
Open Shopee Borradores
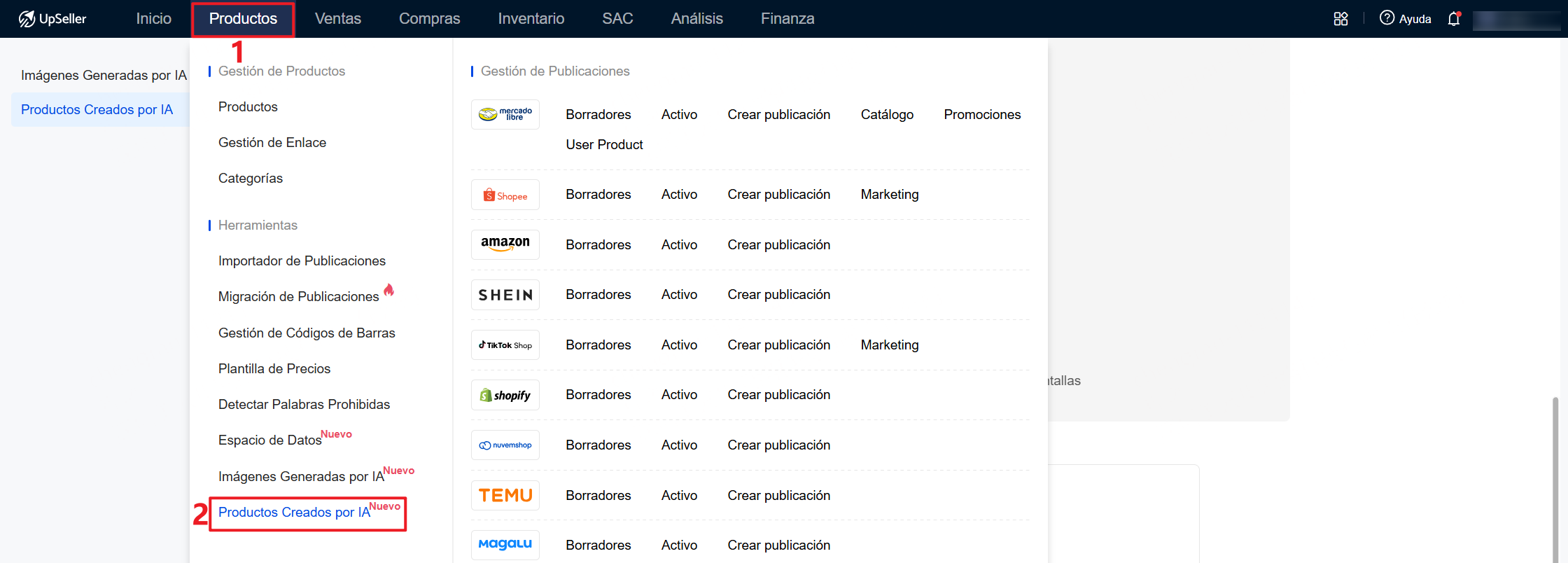point(598,194)
